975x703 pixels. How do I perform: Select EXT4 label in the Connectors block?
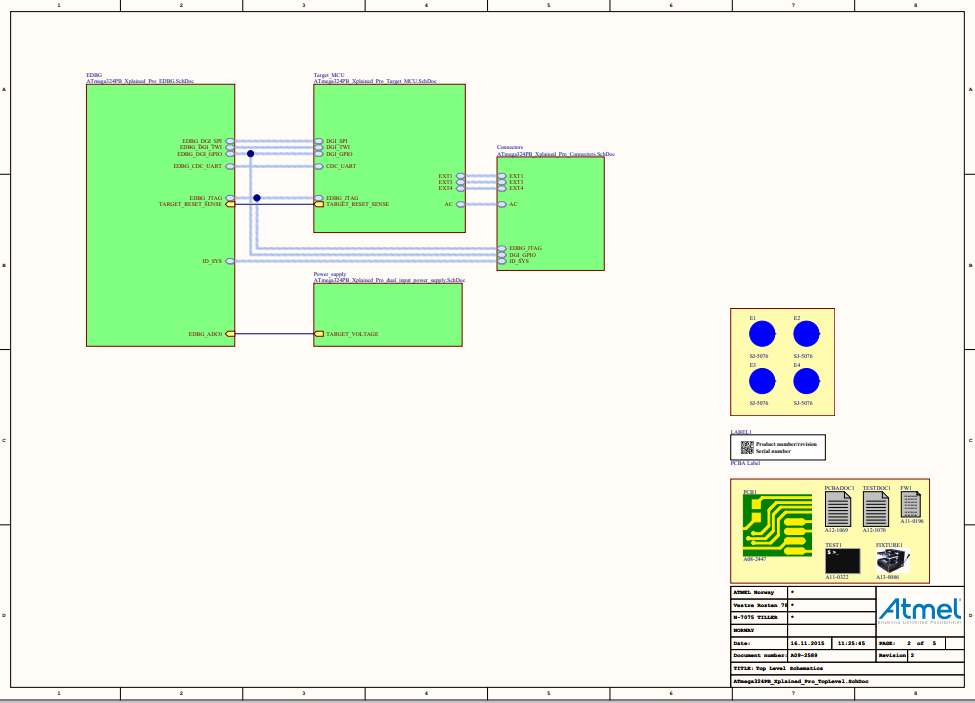coord(516,188)
